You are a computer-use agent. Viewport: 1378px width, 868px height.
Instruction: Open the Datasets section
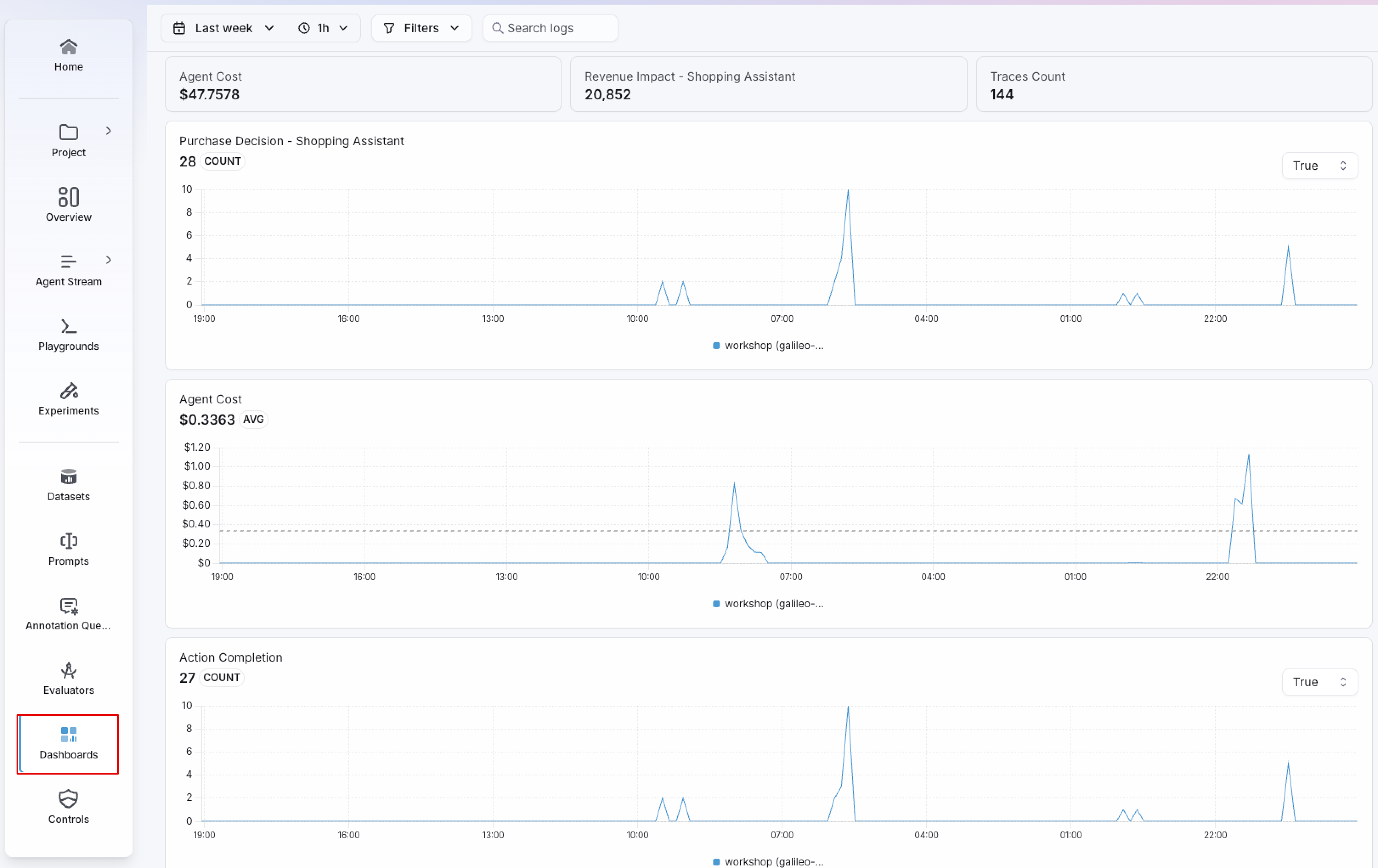(x=69, y=485)
